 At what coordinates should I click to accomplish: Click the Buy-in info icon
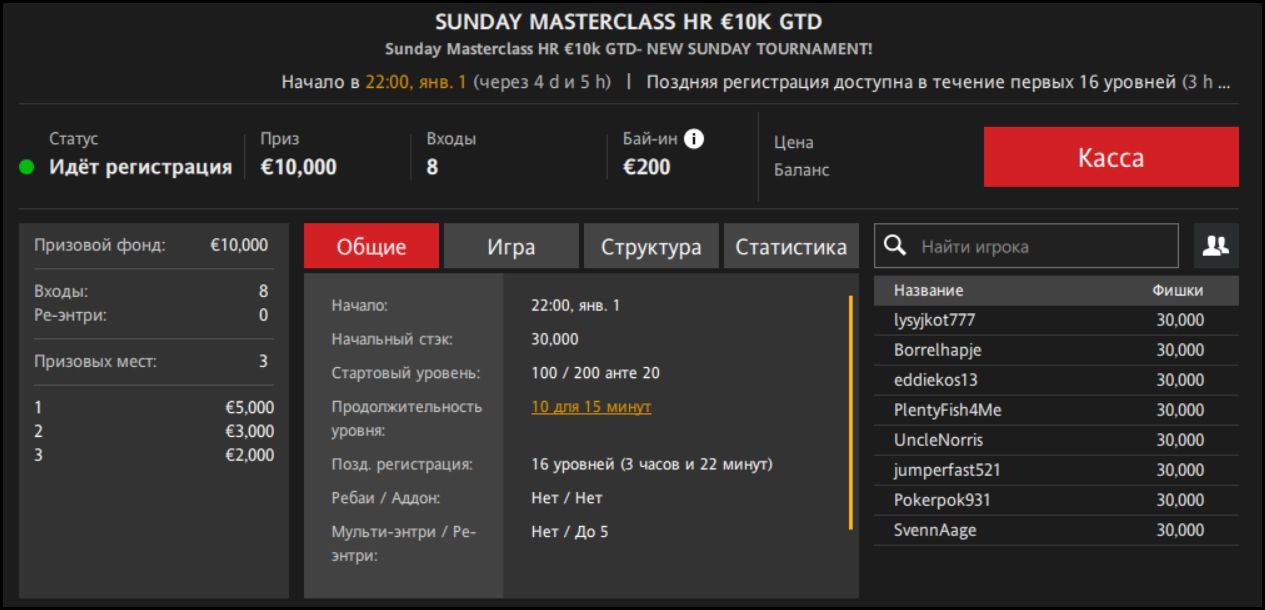click(694, 139)
